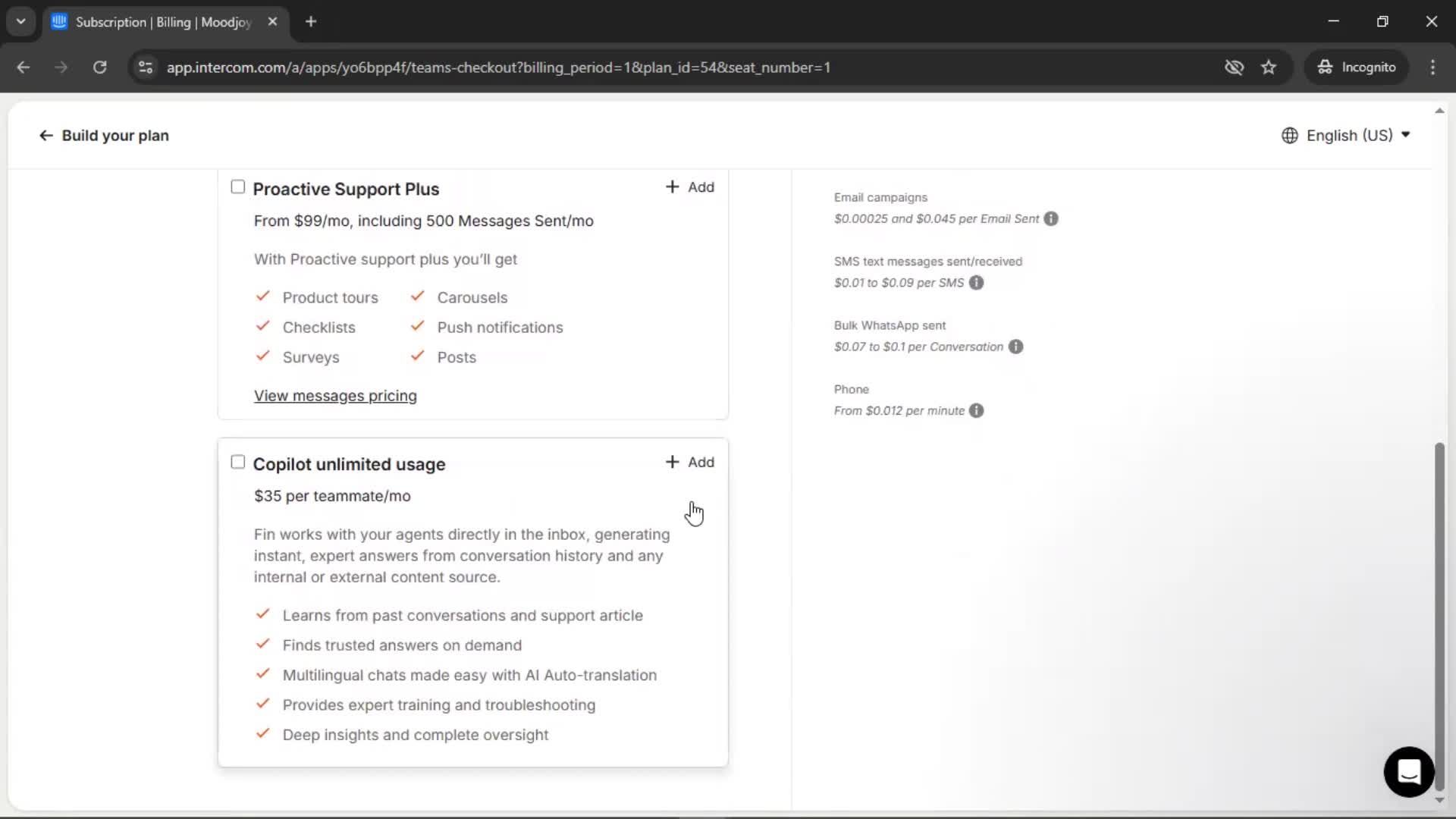Screen dimensions: 1456x819
Task: Click the $35 per teammate/mo price
Action: [x=332, y=496]
